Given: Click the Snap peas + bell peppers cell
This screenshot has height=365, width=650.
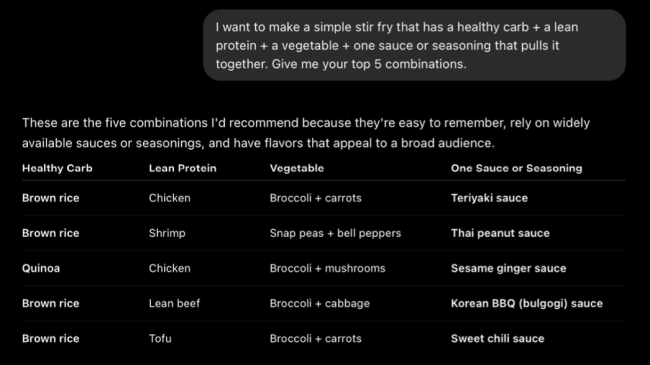Looking at the screenshot, I should coord(335,233).
